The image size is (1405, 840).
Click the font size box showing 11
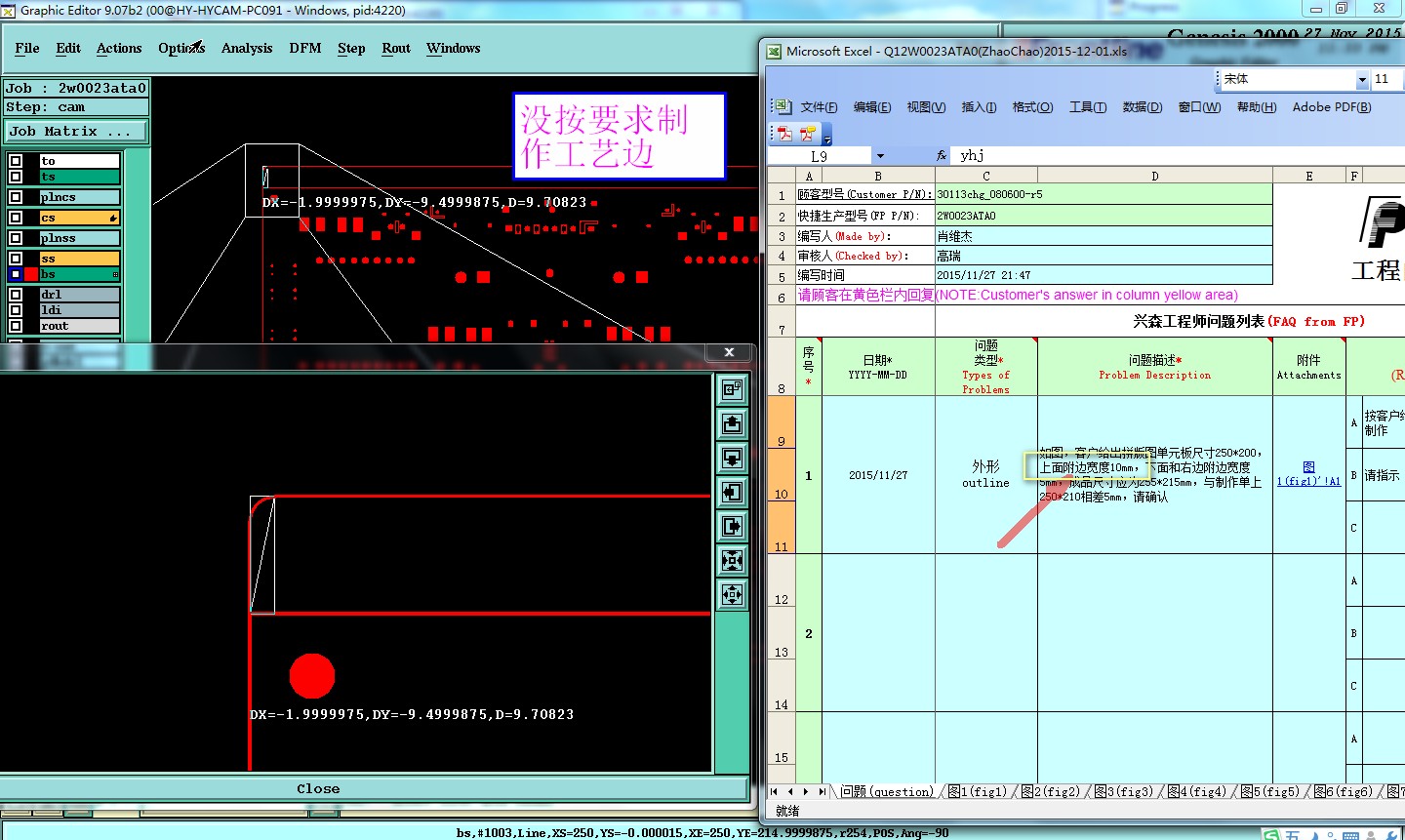pyautogui.click(x=1387, y=79)
